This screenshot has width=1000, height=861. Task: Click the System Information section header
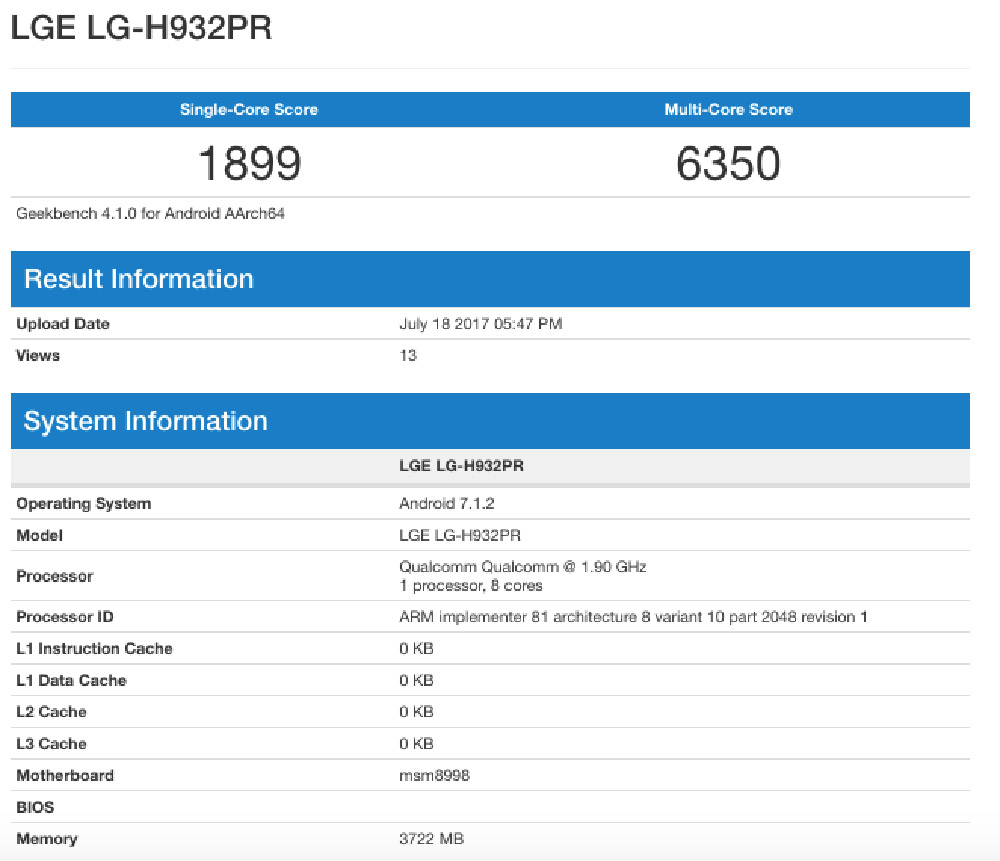[146, 421]
